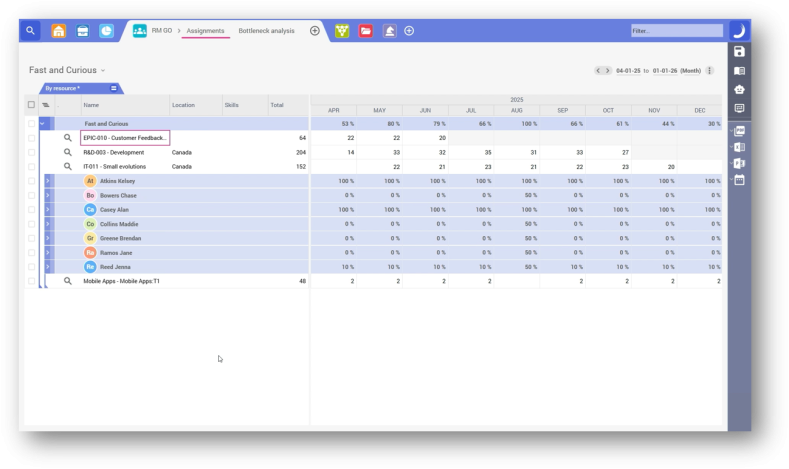Tick the select-all checkbox in header
The image size is (789, 469).
pyautogui.click(x=31, y=105)
